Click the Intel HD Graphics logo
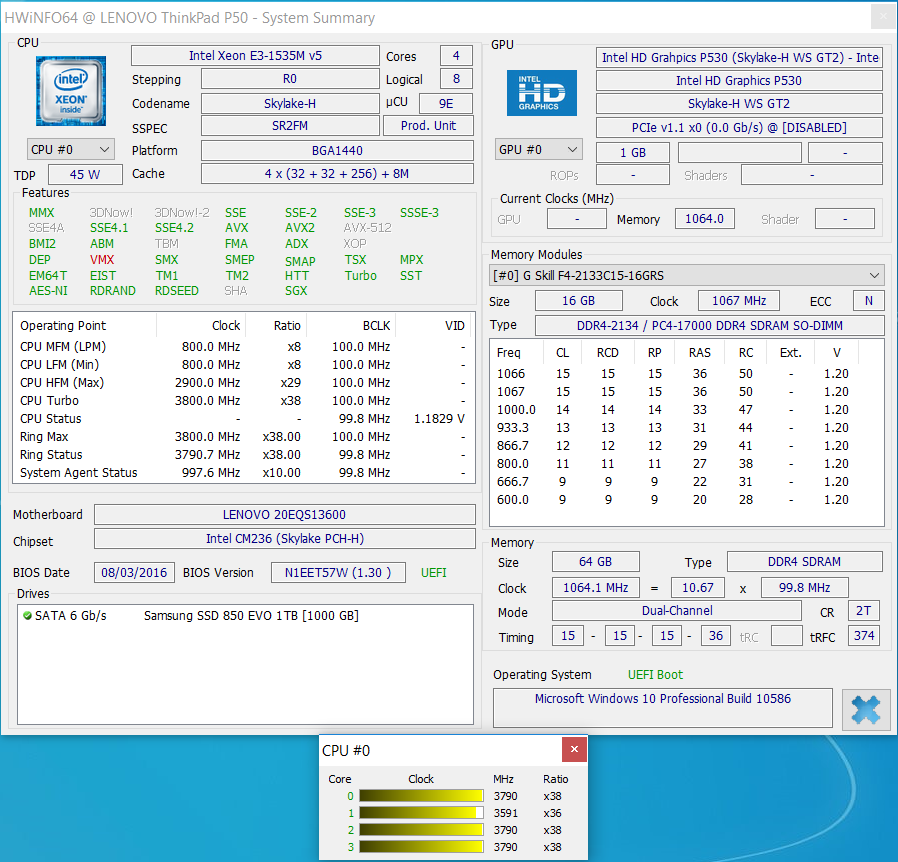Screen dimensions: 898x862 542,93
